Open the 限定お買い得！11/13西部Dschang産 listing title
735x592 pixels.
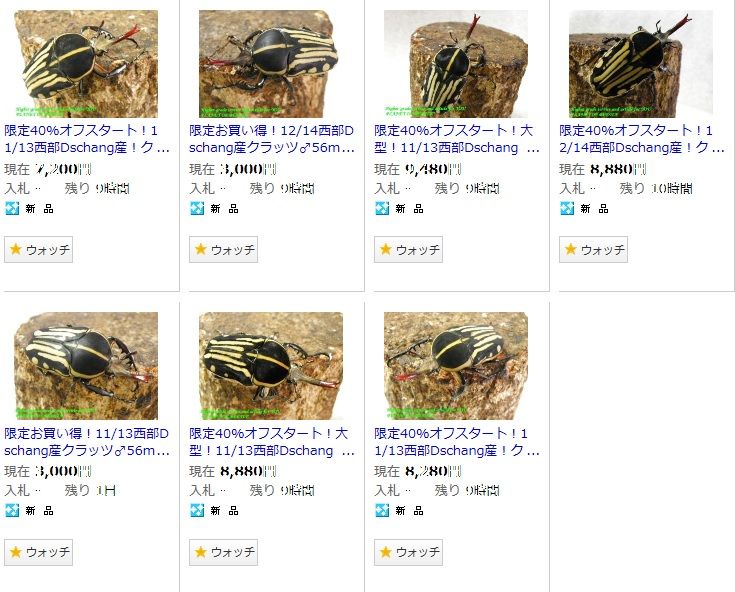pyautogui.click(x=87, y=442)
